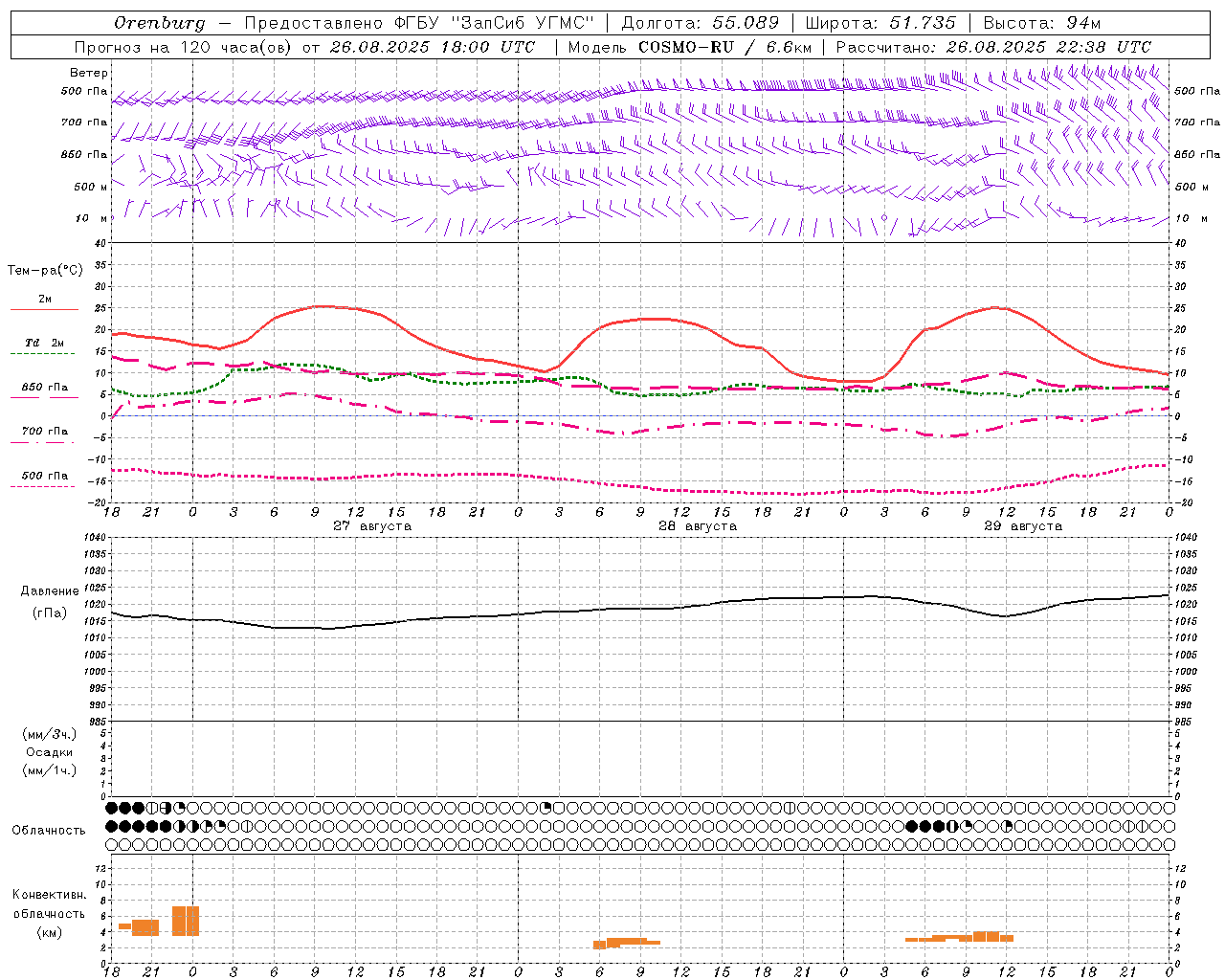The width and height of the screenshot is (1225, 980).
Task: Click the "1040" top value on left pressure axis
Action: click(94, 538)
